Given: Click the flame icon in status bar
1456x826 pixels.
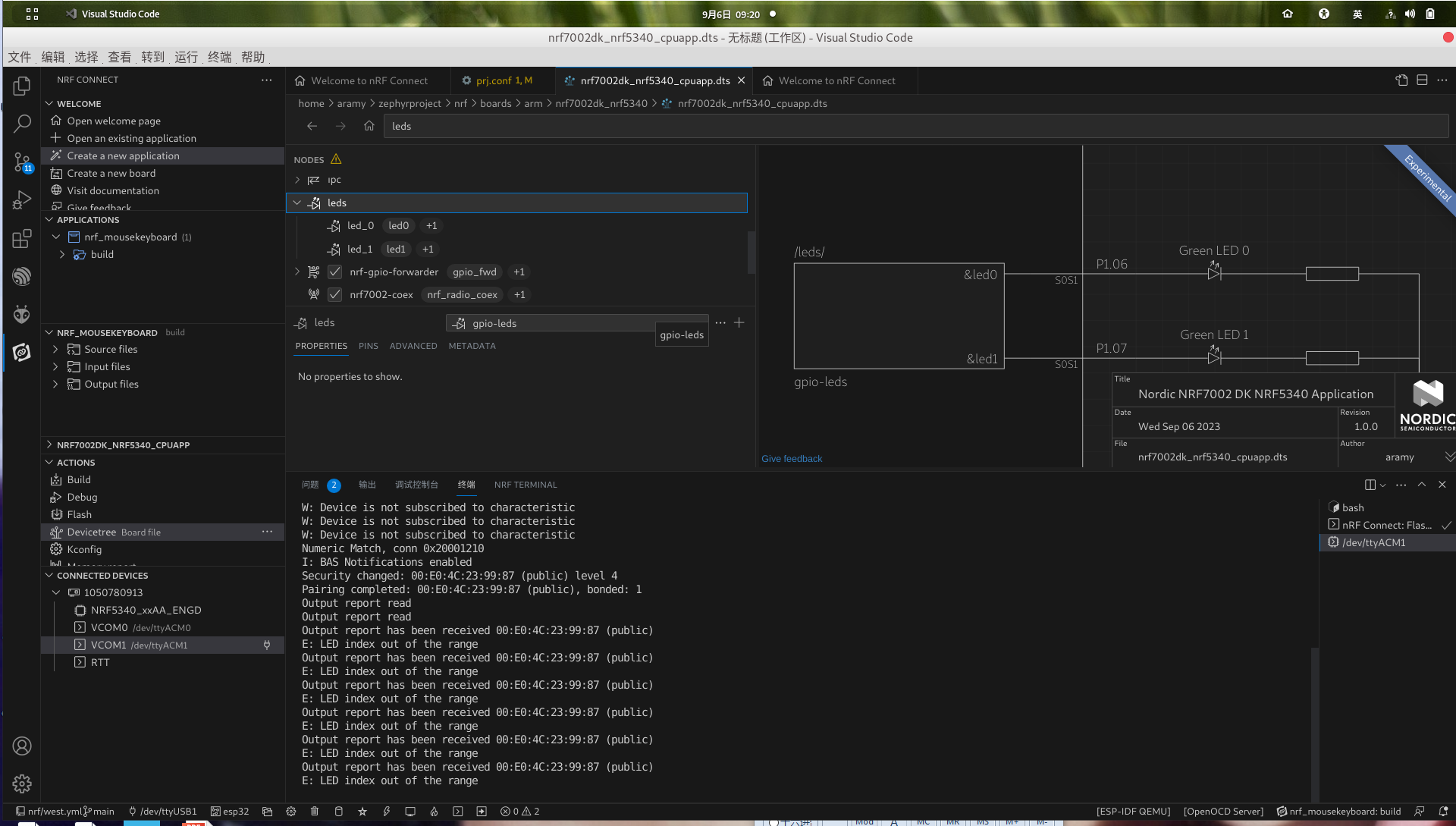Looking at the screenshot, I should click(x=435, y=812).
